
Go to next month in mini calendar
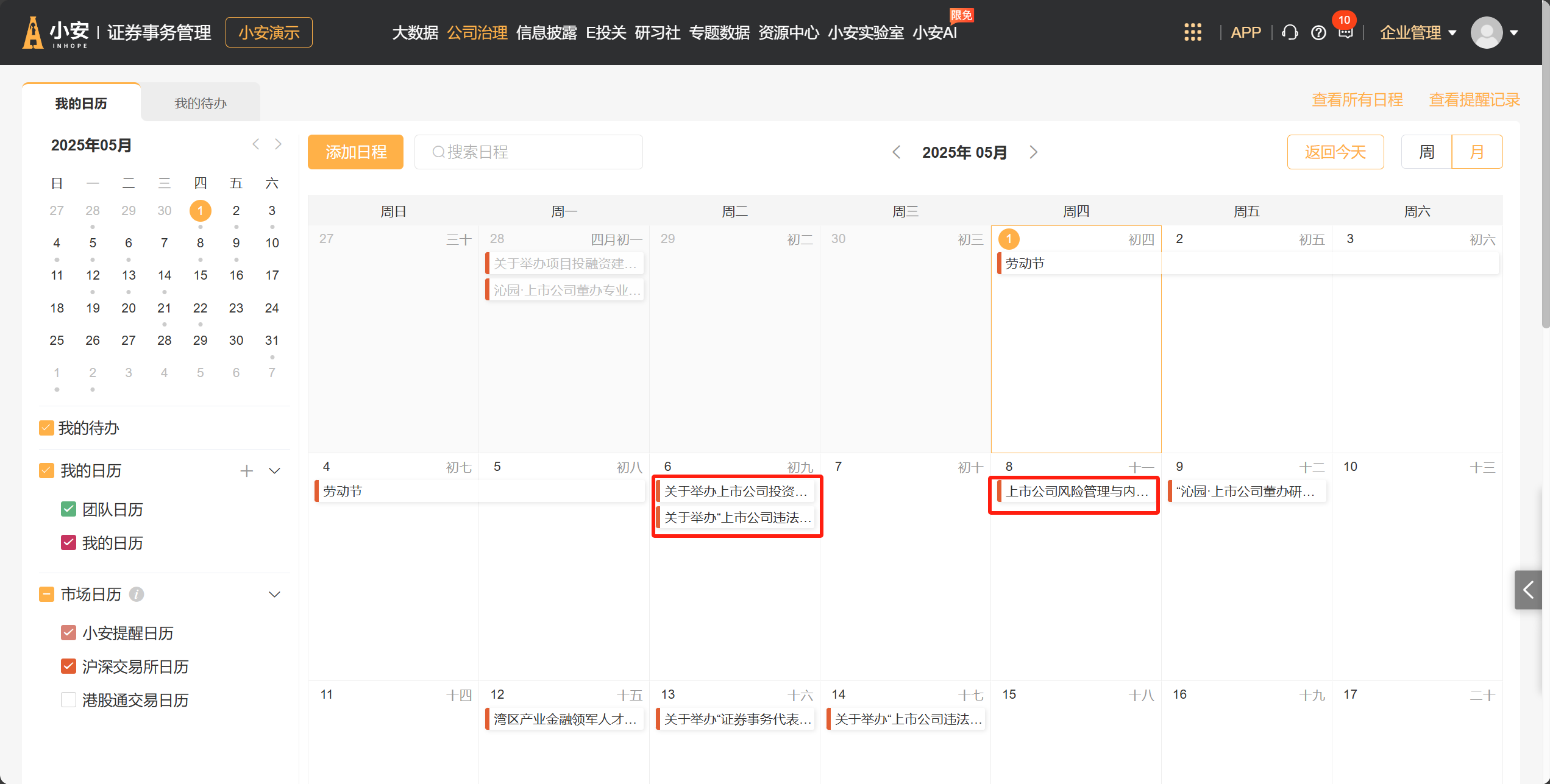(x=278, y=144)
